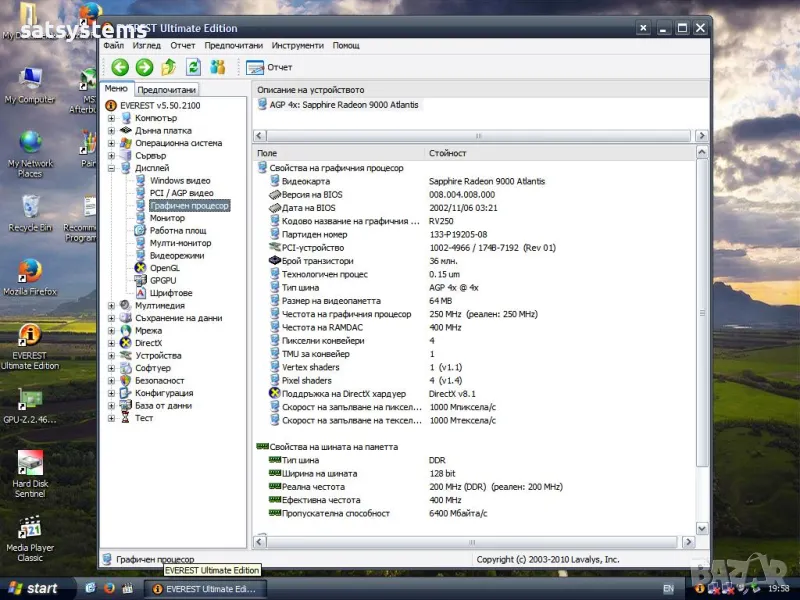Switch to the Предпочитани tab
Image resolution: width=800 pixels, height=600 pixels.
[166, 90]
